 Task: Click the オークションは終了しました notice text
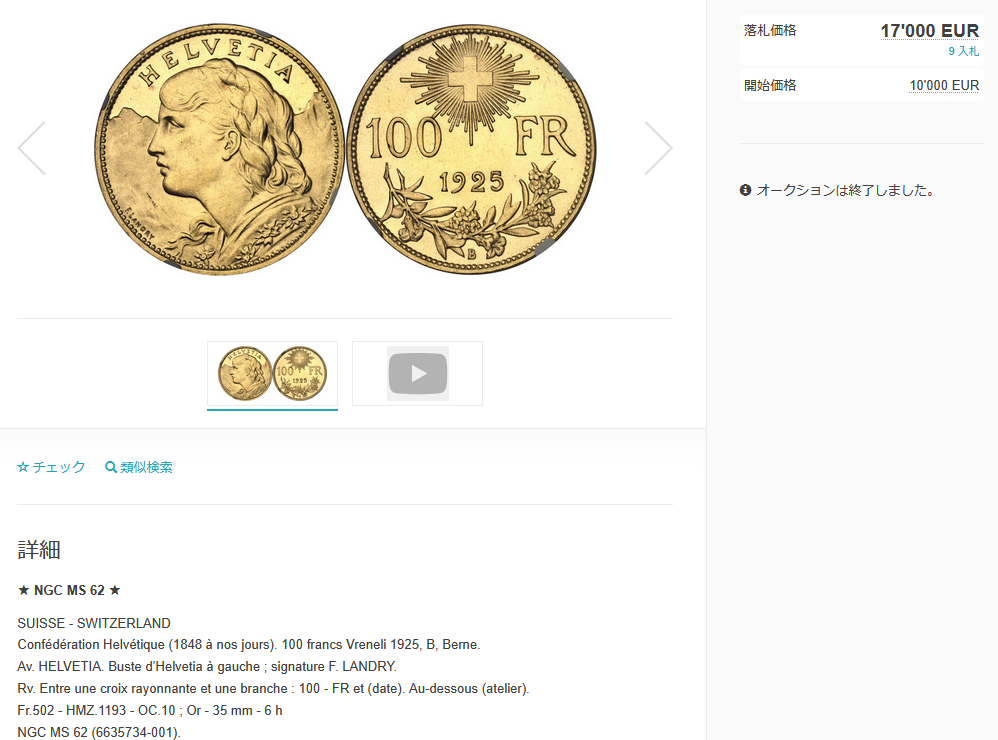pos(845,190)
